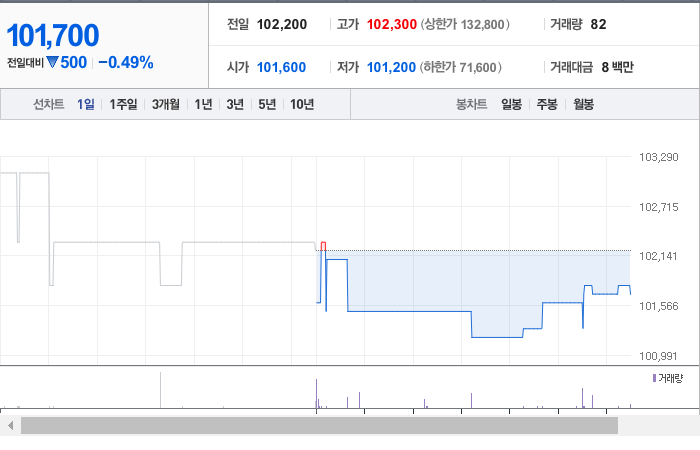Click the 전일 value 102,200

pyautogui.click(x=282, y=24)
